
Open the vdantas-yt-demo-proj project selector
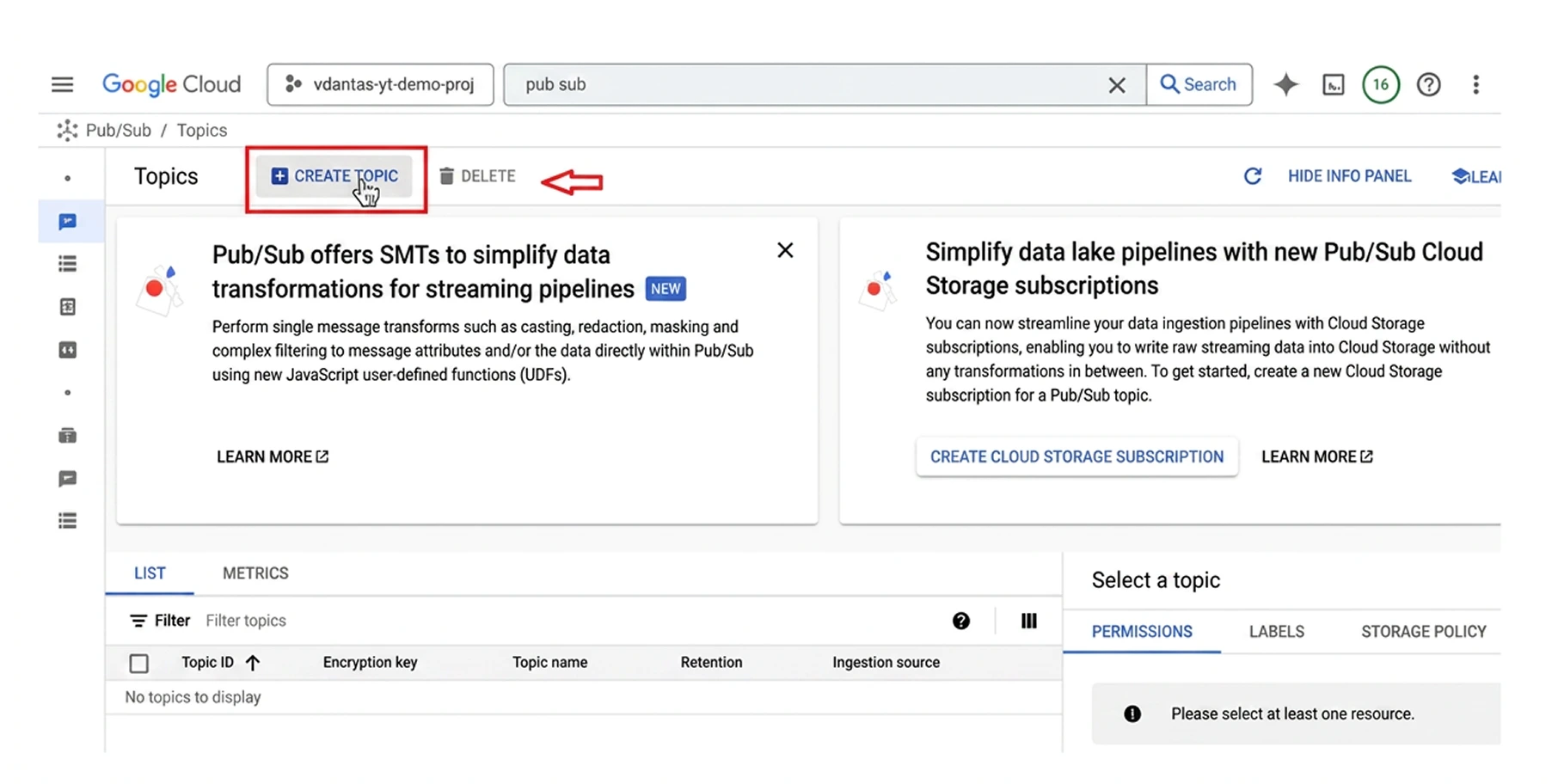pyautogui.click(x=380, y=84)
